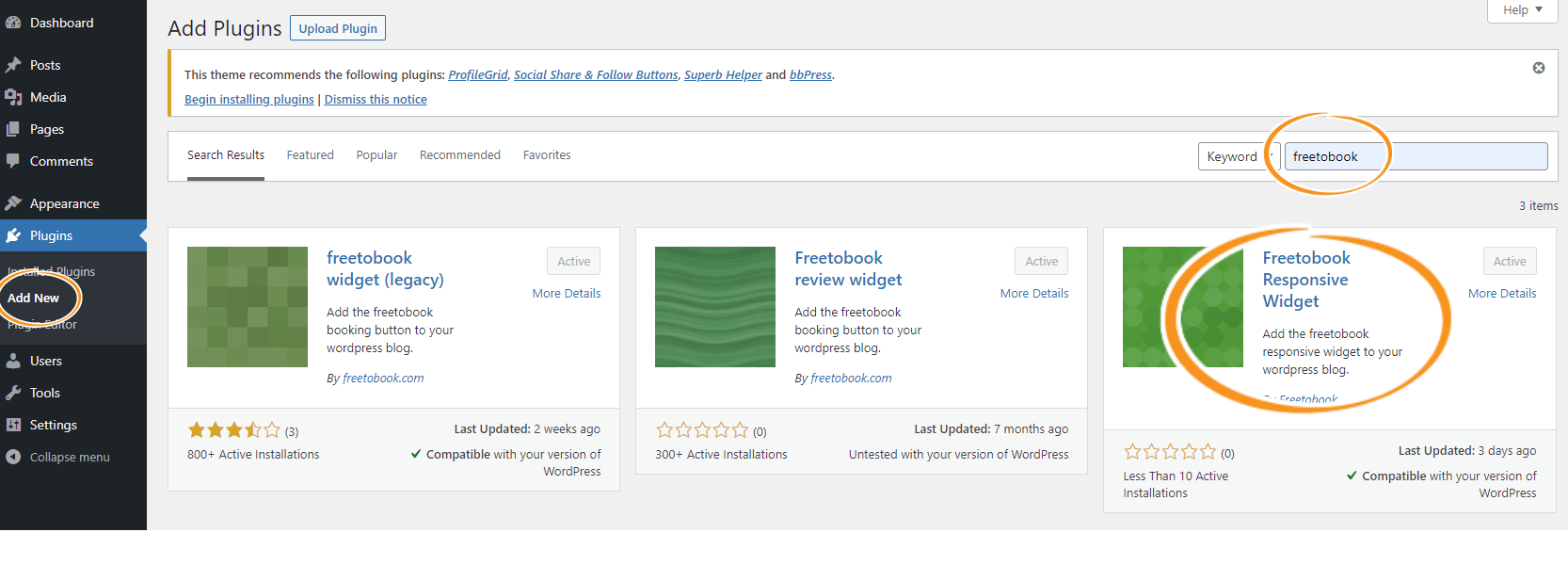
Task: Click the Comments bubble icon
Action: pyautogui.click(x=13, y=161)
